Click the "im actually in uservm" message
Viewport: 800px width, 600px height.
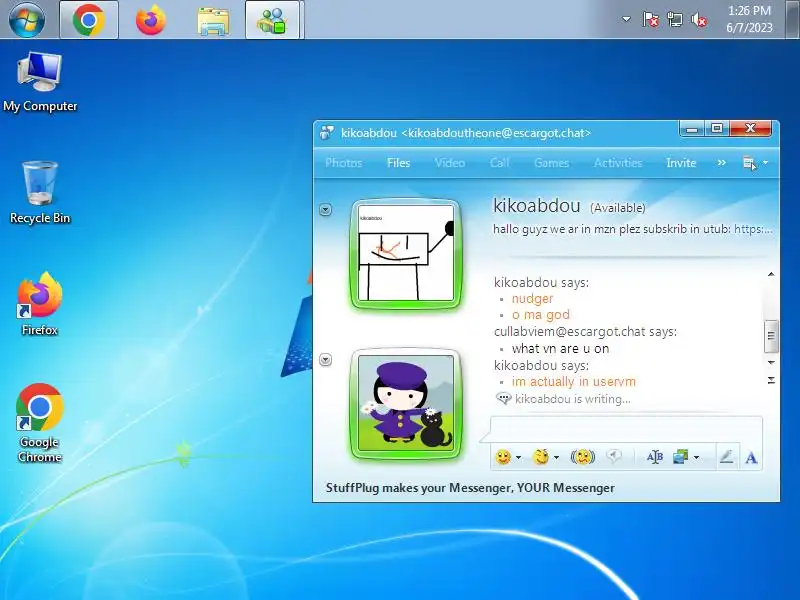tap(573, 382)
